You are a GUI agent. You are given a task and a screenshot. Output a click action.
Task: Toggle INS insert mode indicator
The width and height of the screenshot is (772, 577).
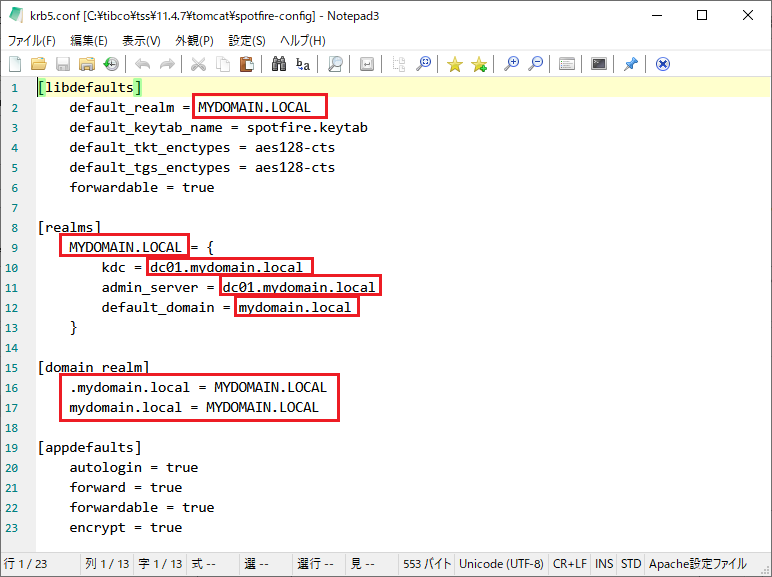click(604, 564)
